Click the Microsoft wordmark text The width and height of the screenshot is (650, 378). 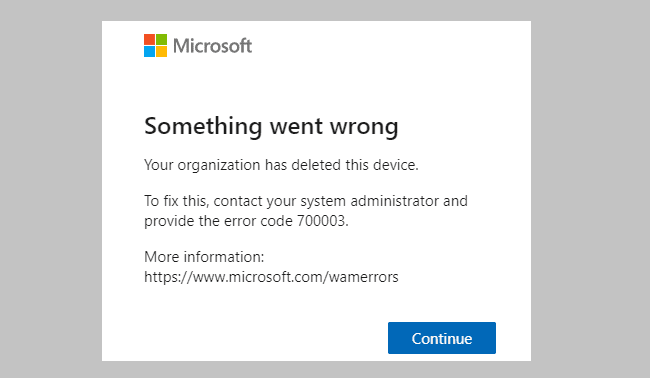[212, 46]
